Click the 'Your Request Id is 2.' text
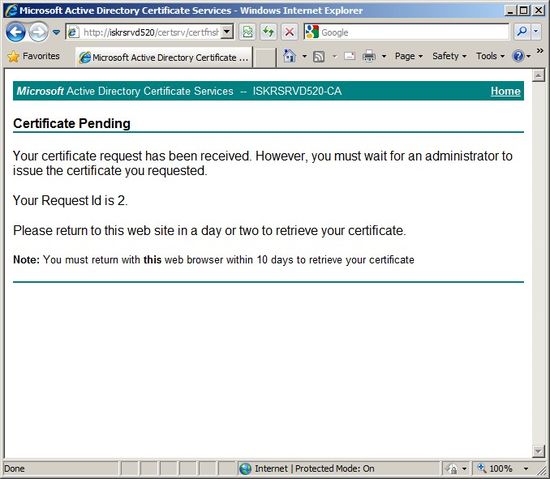Image resolution: width=550 pixels, height=479 pixels. point(70,201)
